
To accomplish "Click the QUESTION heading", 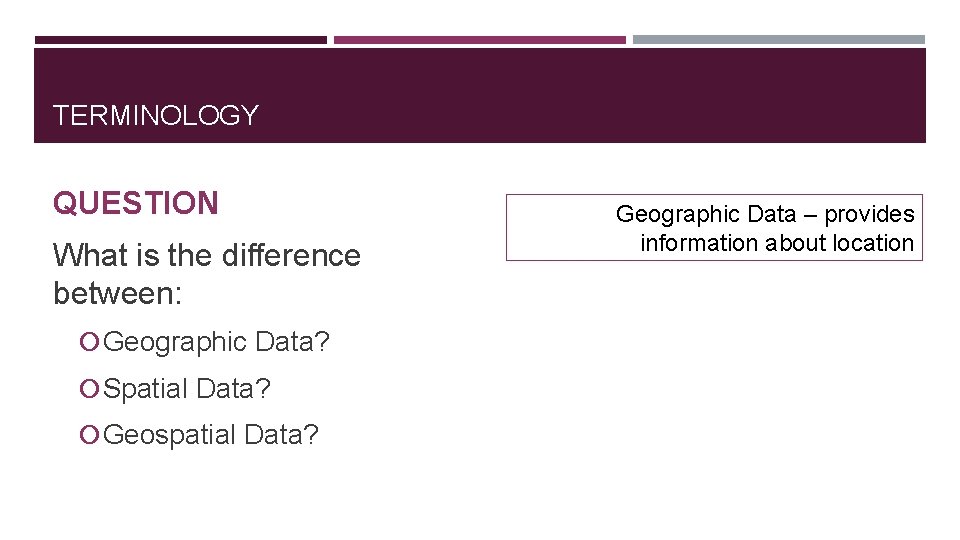I will point(135,204).
